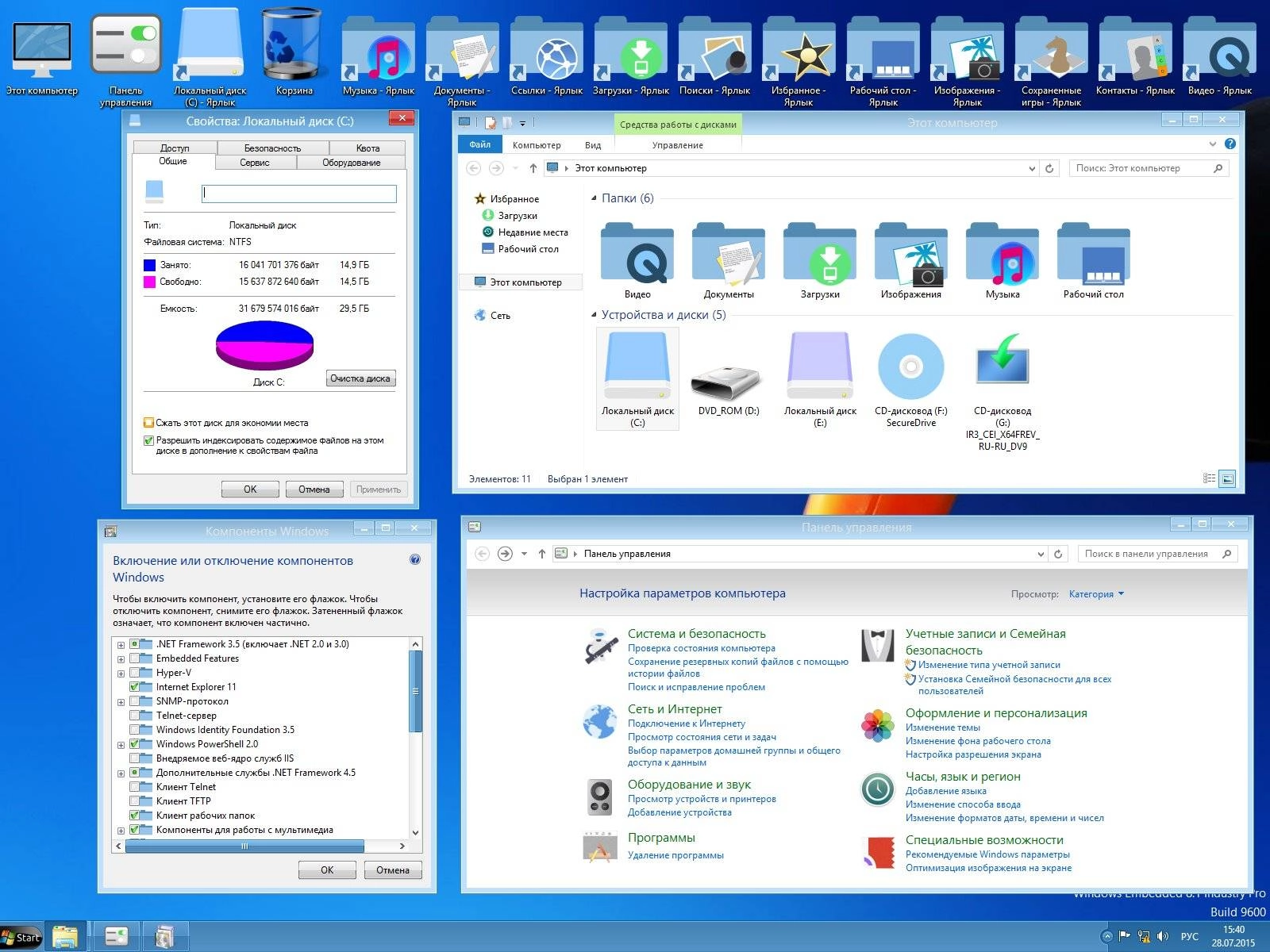Open the Категория view dropdown
This screenshot has width=1270, height=952.
[x=1096, y=594]
